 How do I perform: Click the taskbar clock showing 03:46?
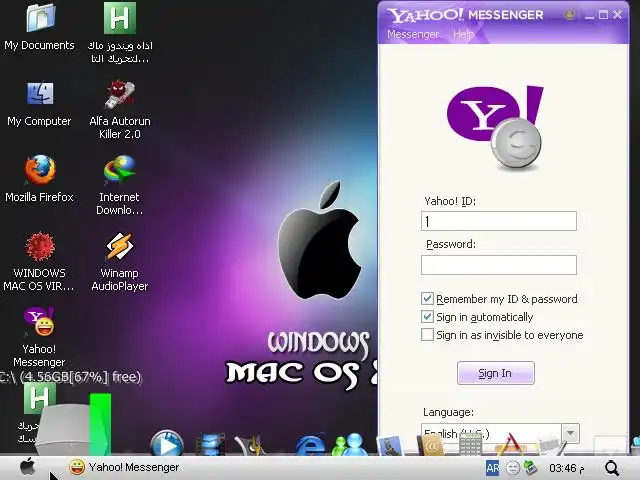[567, 468]
